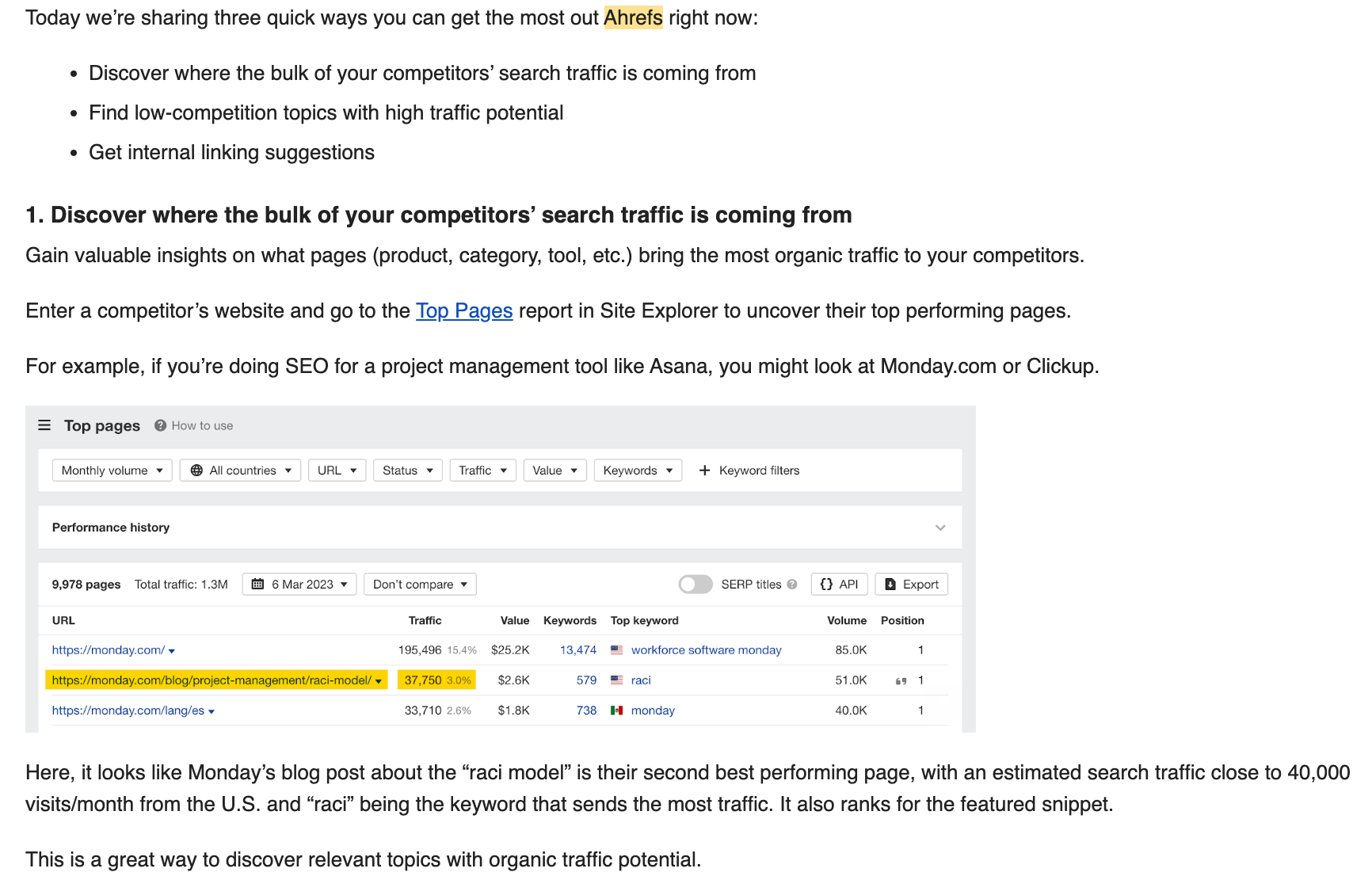Open the Status filter dropdown
This screenshot has width=1372, height=895.
408,470
